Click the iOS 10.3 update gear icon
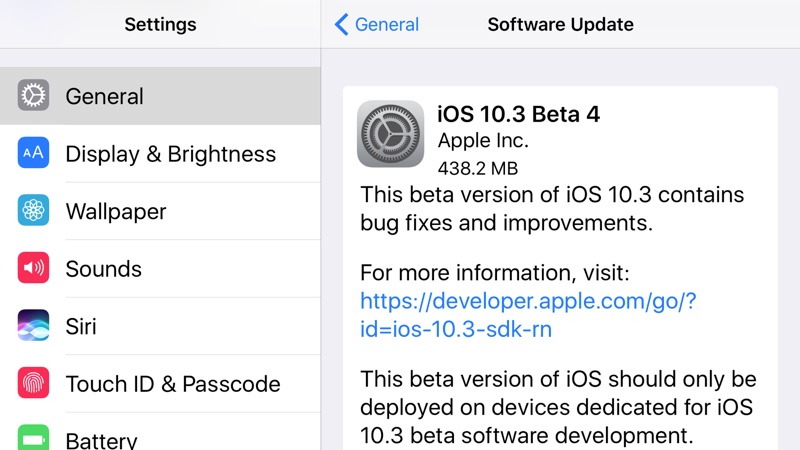 click(x=390, y=135)
